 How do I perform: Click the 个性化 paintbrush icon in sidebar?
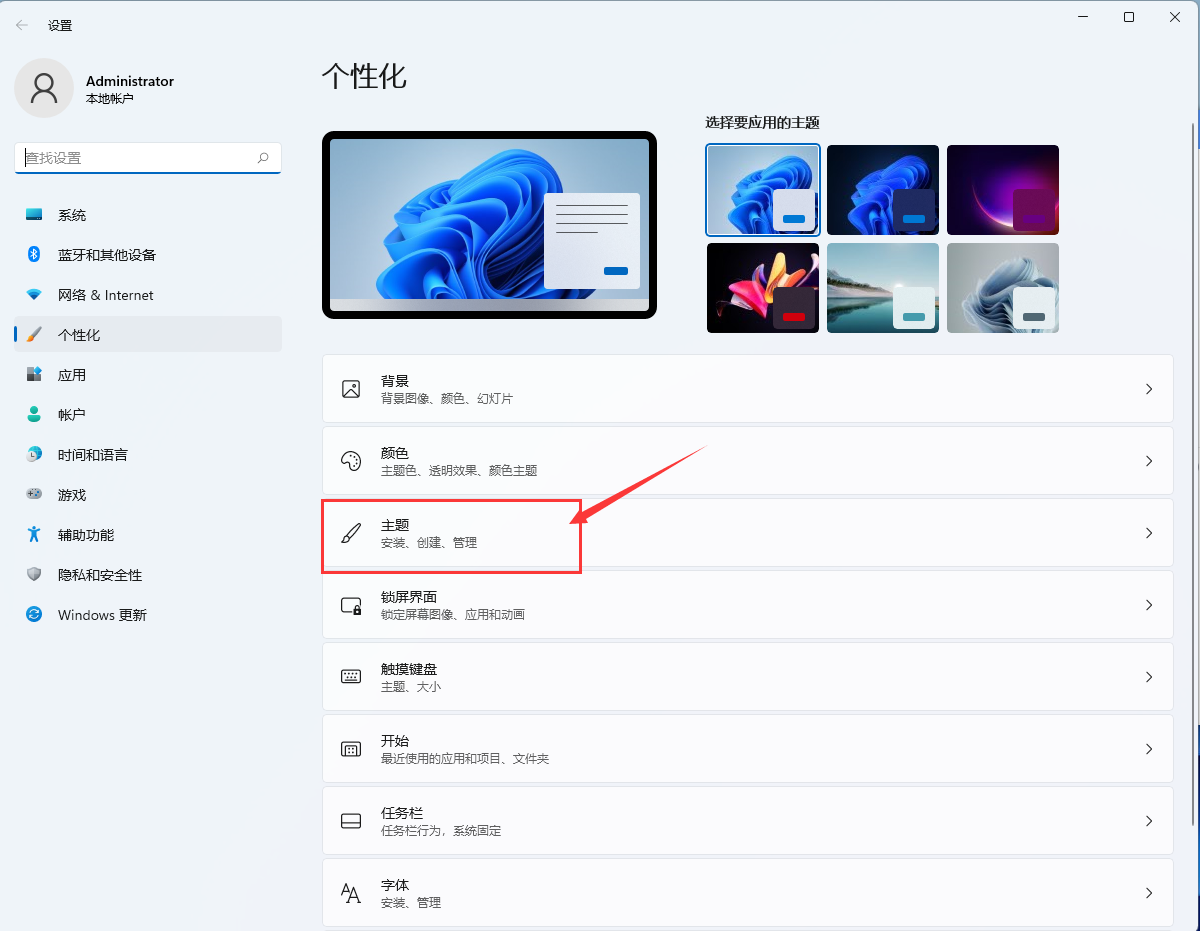point(34,335)
